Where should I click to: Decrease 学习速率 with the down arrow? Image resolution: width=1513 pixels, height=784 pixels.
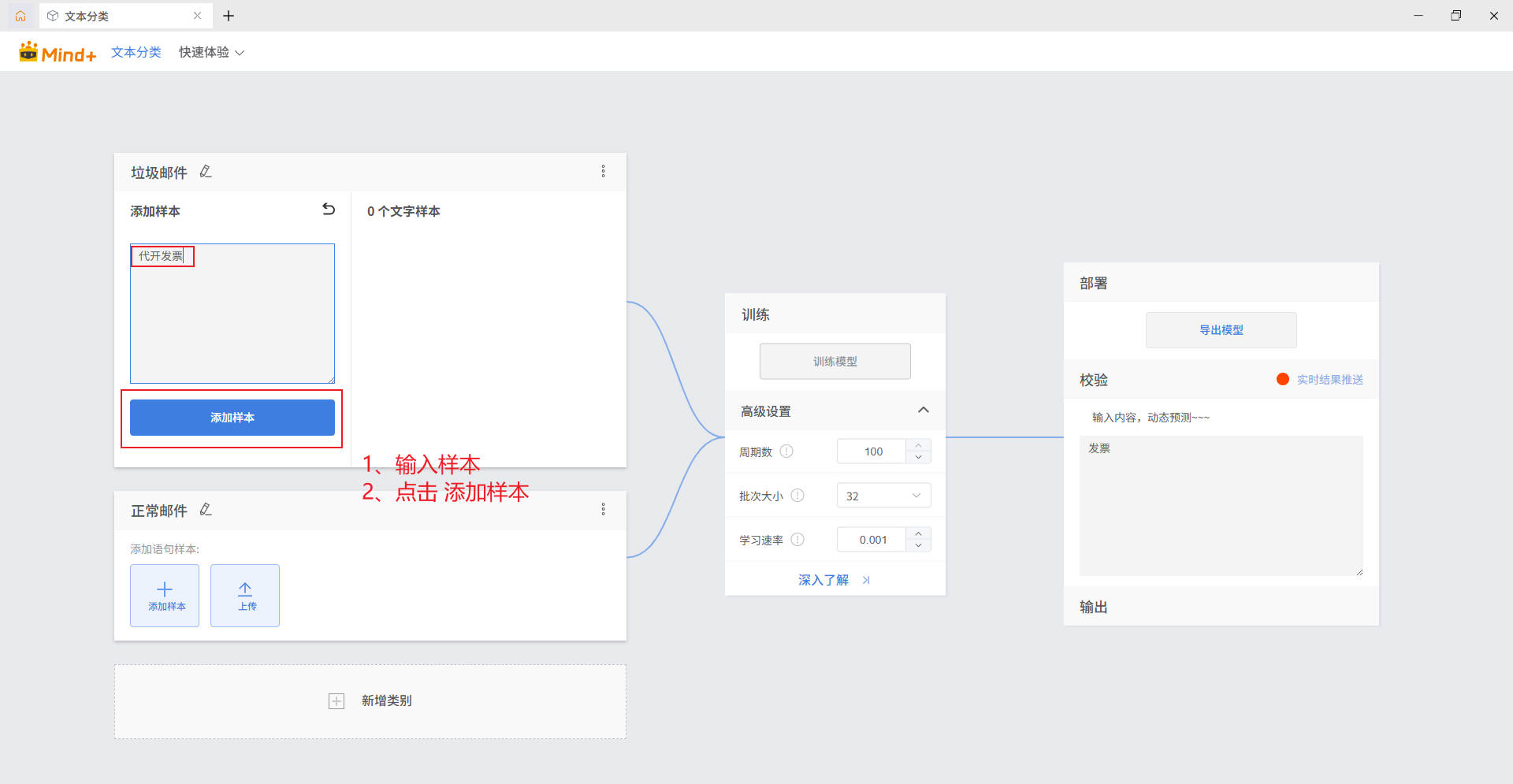pyautogui.click(x=919, y=546)
